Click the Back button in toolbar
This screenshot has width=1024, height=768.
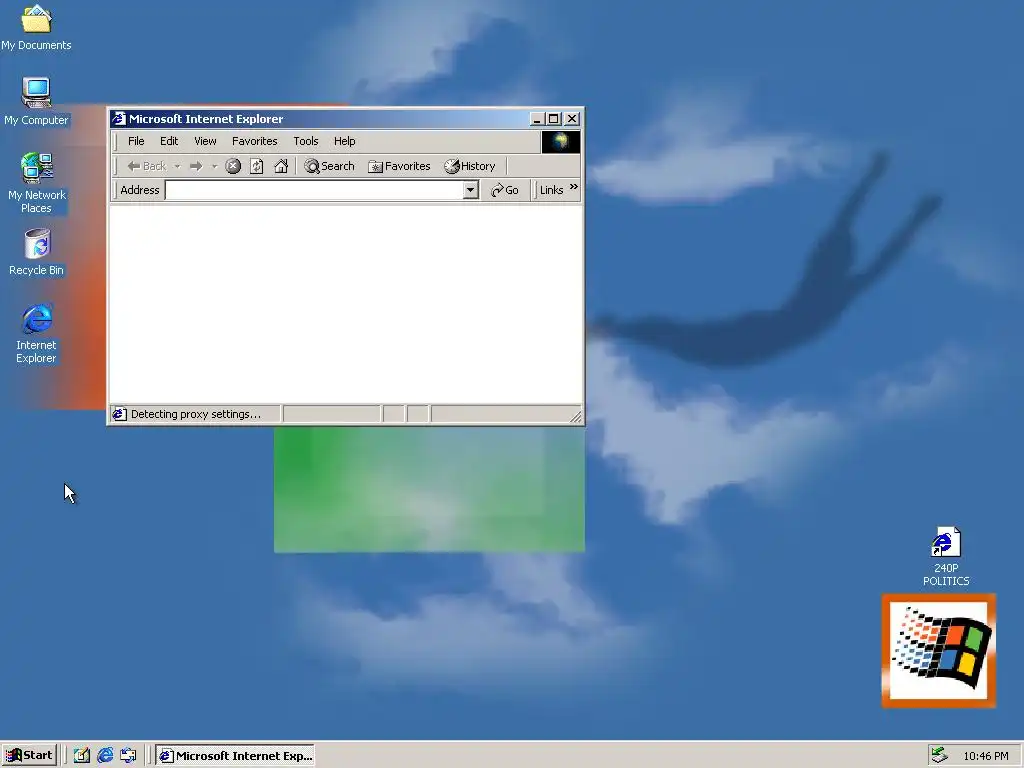147,166
